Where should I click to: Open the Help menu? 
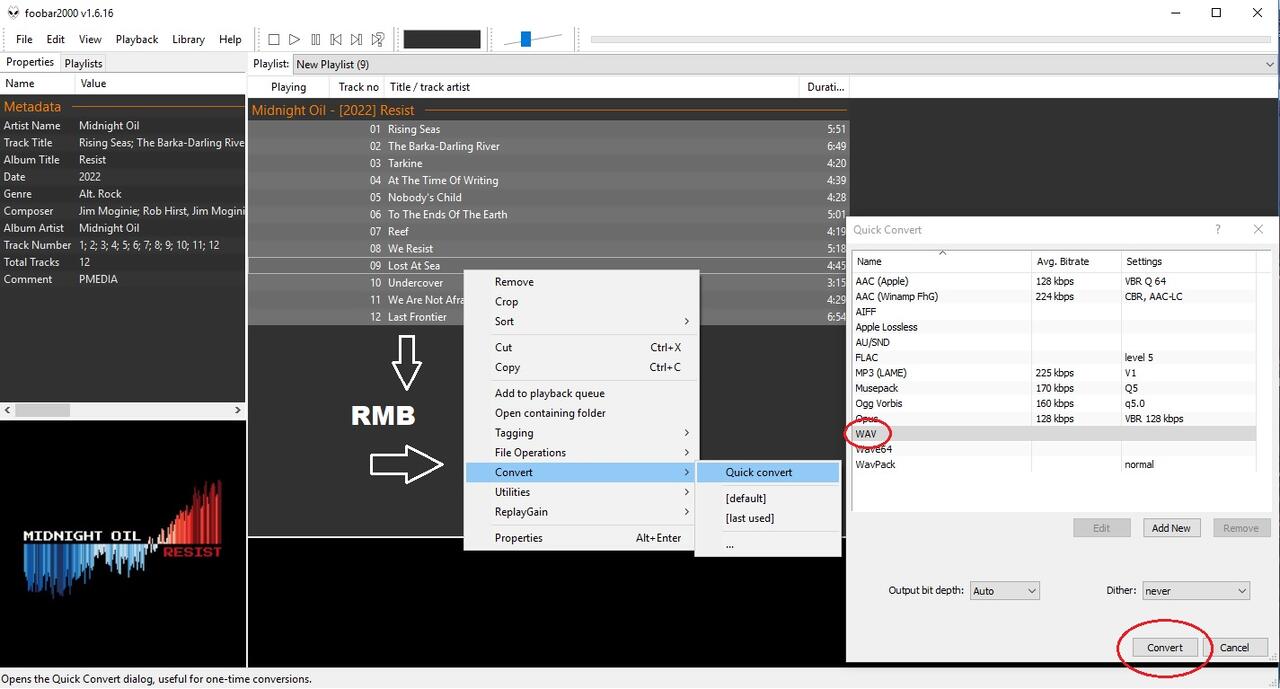point(230,39)
